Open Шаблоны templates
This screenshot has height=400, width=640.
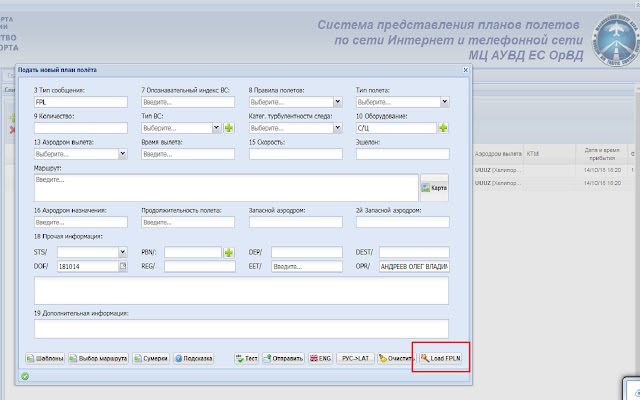coord(44,357)
